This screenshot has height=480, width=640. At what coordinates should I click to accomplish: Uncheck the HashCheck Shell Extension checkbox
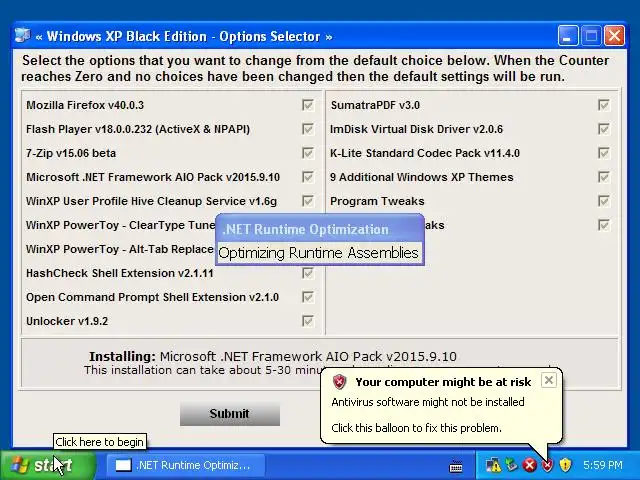click(308, 273)
